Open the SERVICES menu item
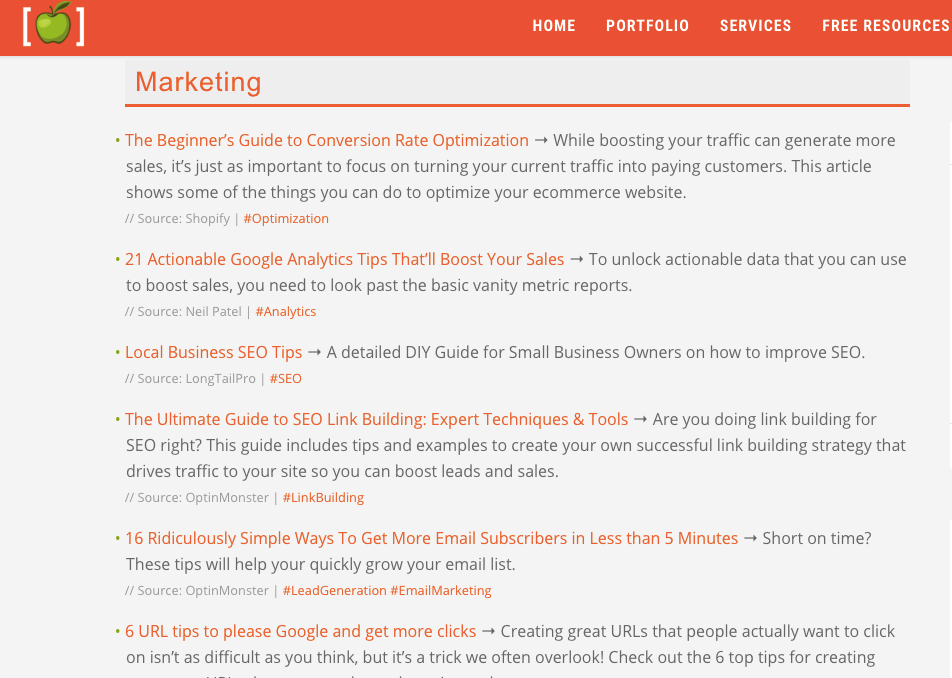Image resolution: width=952 pixels, height=678 pixels. click(755, 25)
